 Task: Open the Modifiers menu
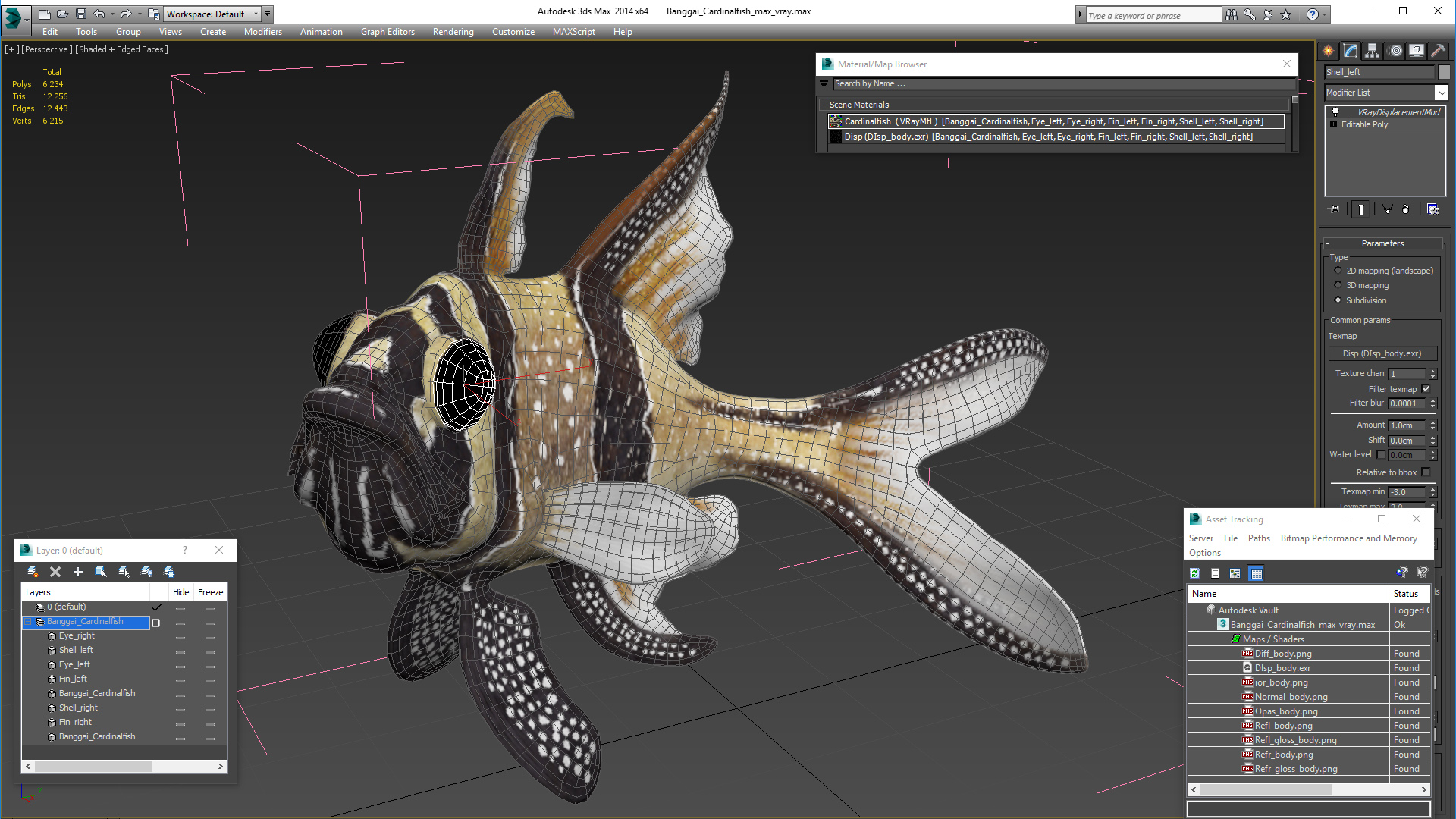[262, 32]
